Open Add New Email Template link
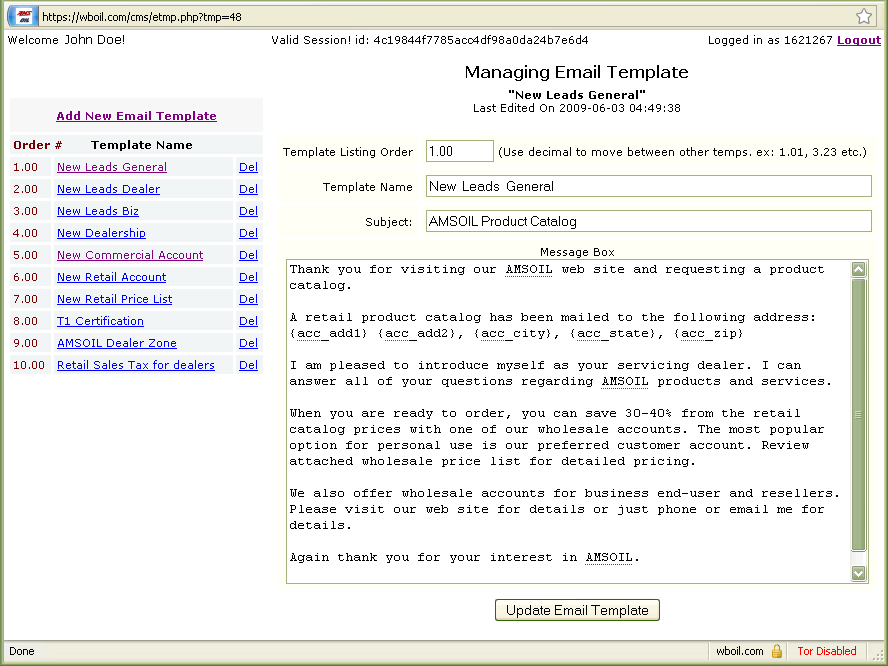The image size is (888, 666). click(136, 116)
